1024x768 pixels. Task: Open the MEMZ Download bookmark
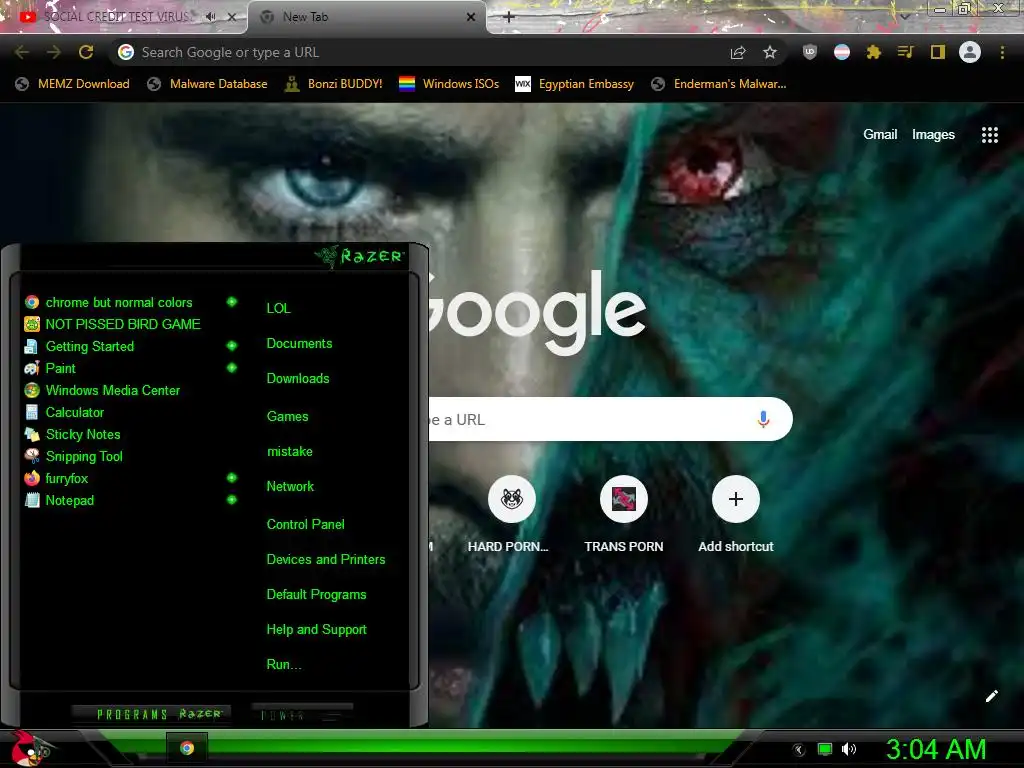[72, 84]
